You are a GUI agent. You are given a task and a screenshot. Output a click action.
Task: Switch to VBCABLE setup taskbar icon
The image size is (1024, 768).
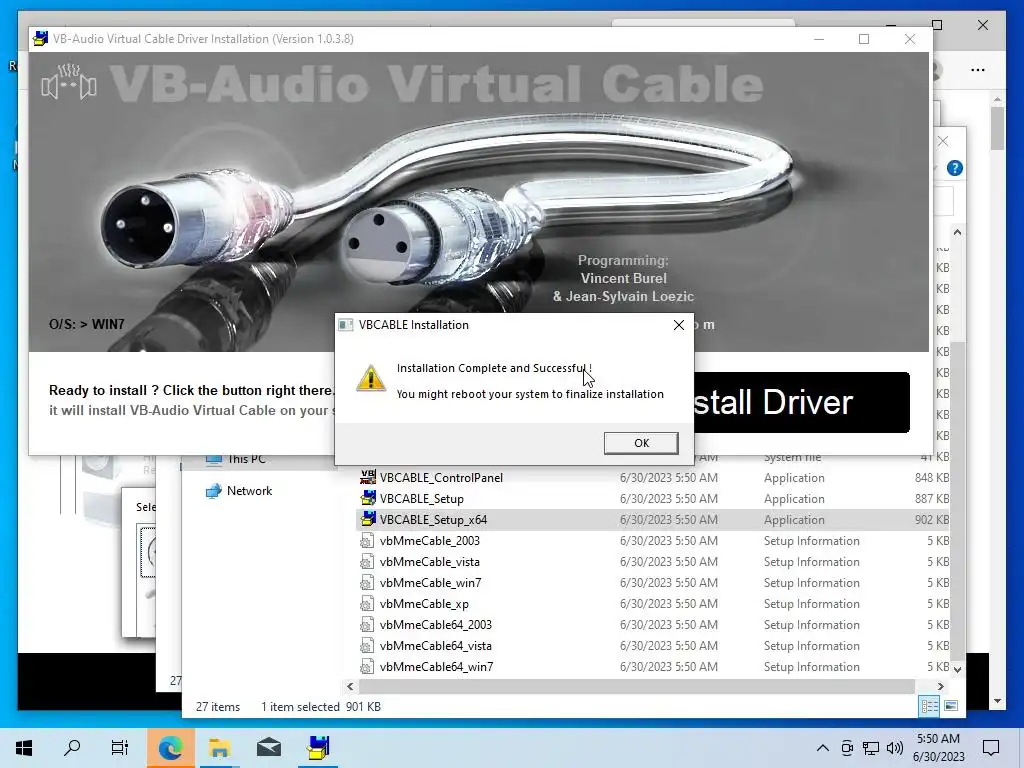point(318,747)
